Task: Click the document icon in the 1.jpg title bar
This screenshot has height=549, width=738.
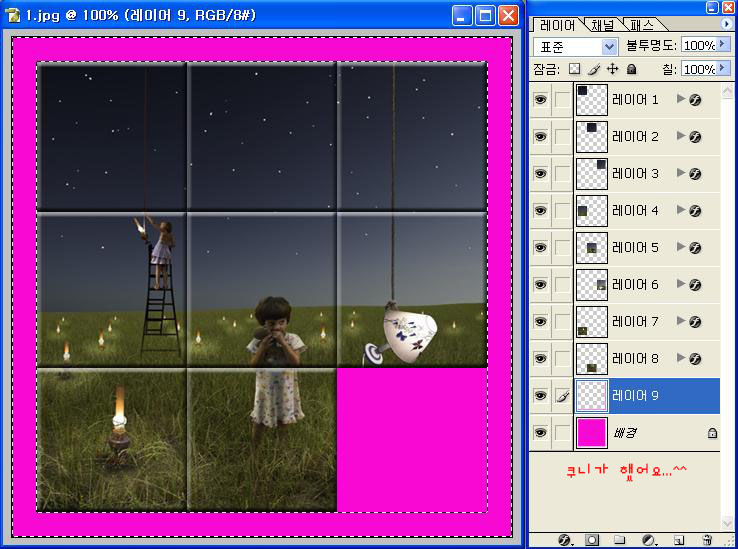Action: (12, 15)
